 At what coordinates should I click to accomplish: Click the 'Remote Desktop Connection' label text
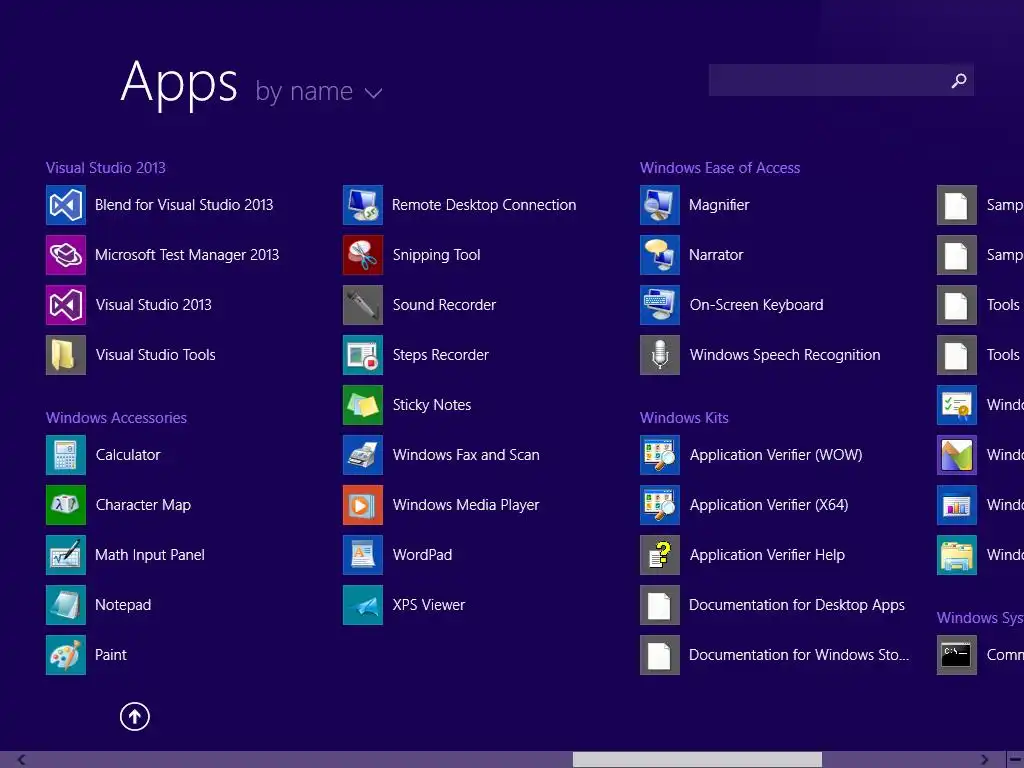tap(484, 205)
